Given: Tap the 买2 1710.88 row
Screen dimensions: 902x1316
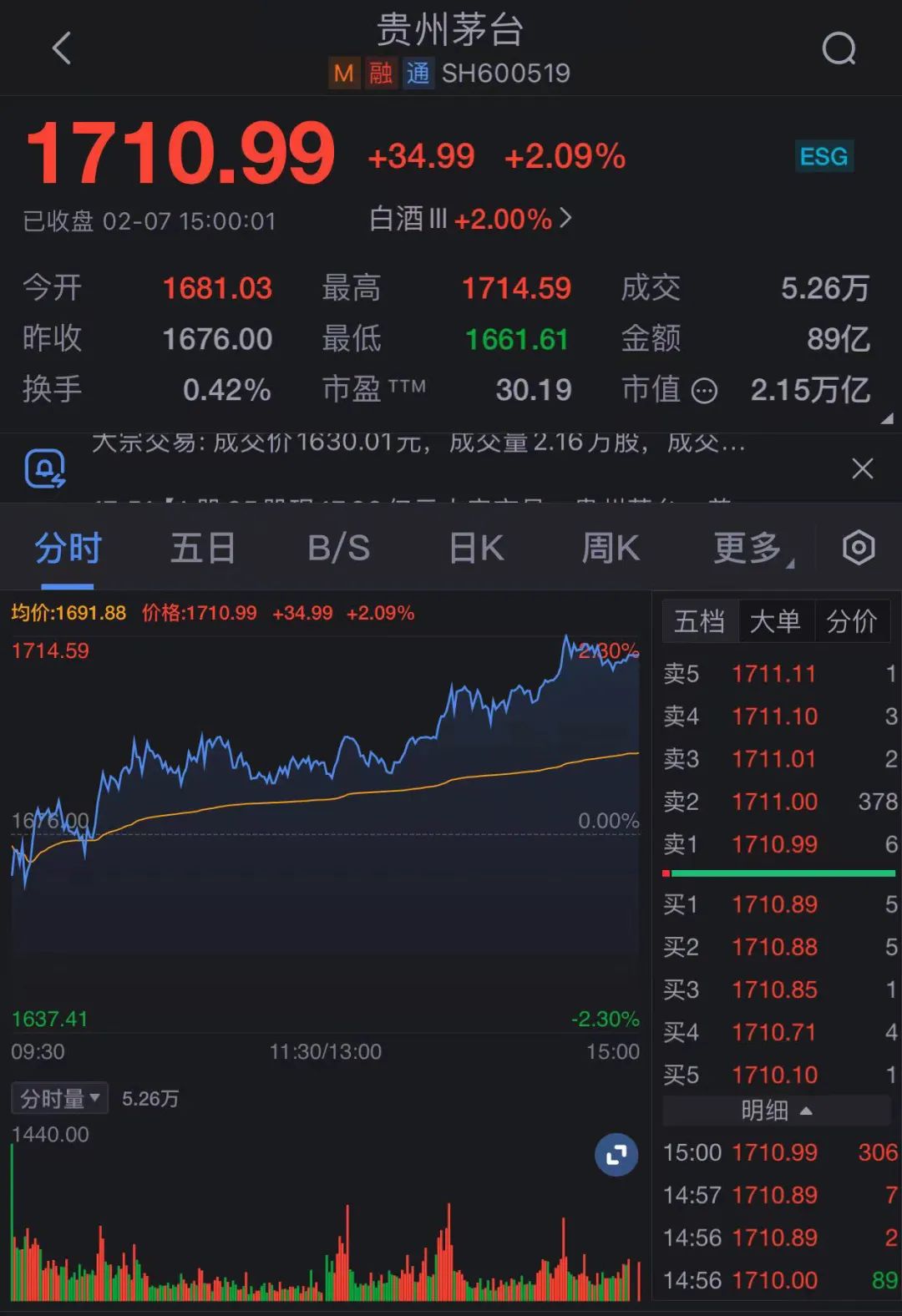Looking at the screenshot, I should (780, 947).
